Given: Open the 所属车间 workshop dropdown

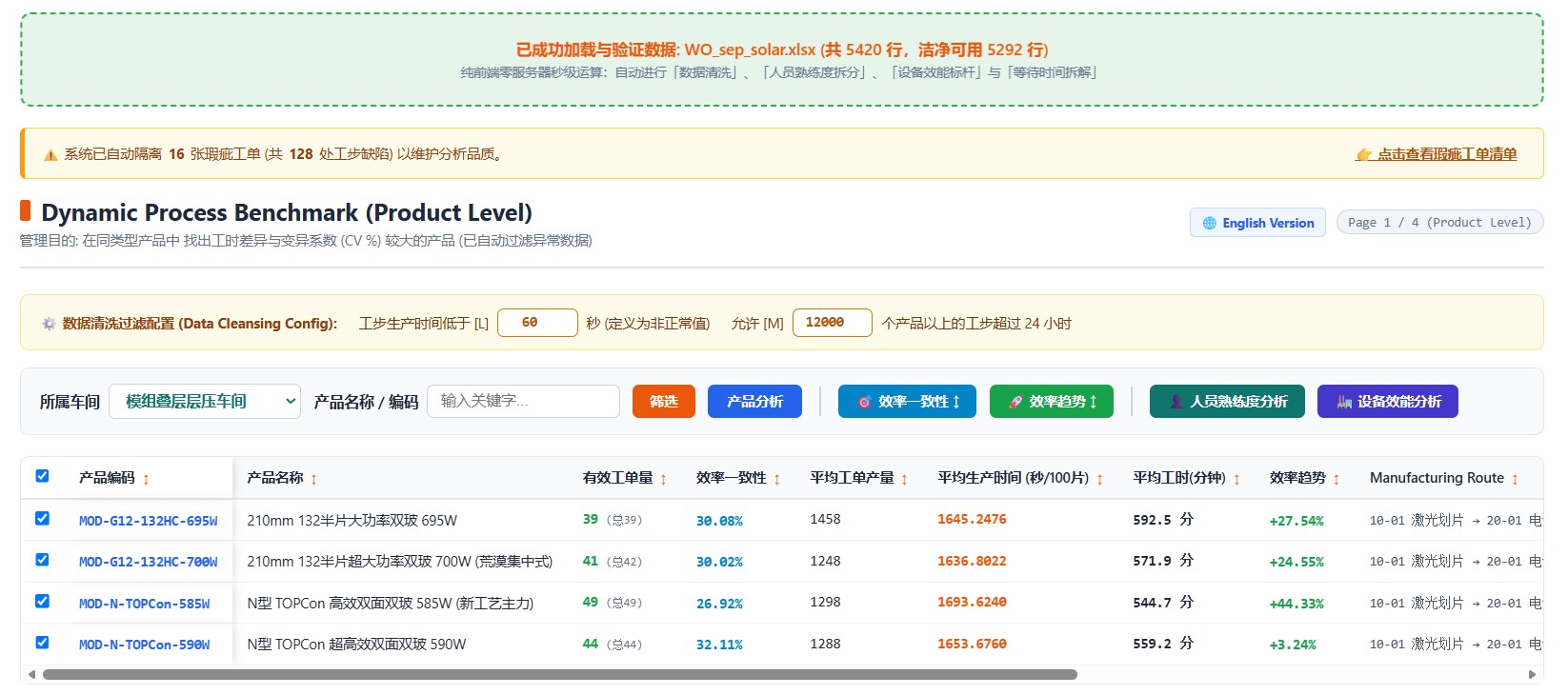Looking at the screenshot, I should coord(205,402).
